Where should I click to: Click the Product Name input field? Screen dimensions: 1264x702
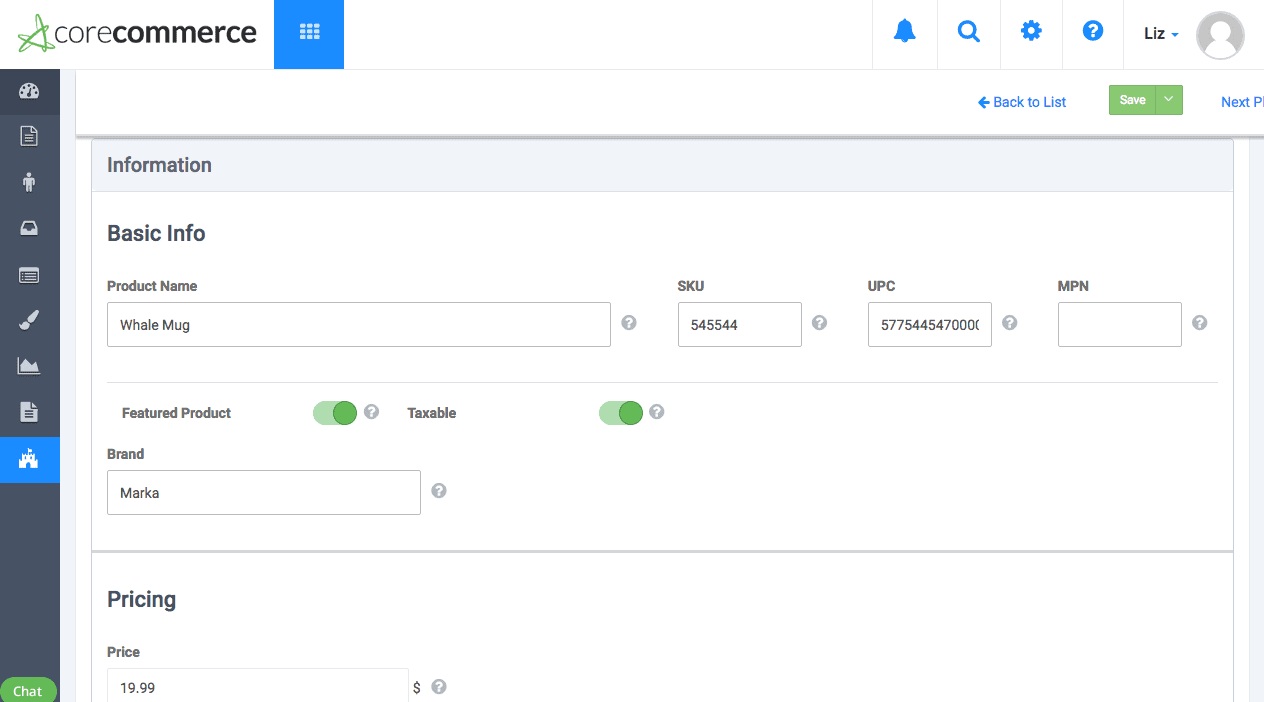pos(359,325)
